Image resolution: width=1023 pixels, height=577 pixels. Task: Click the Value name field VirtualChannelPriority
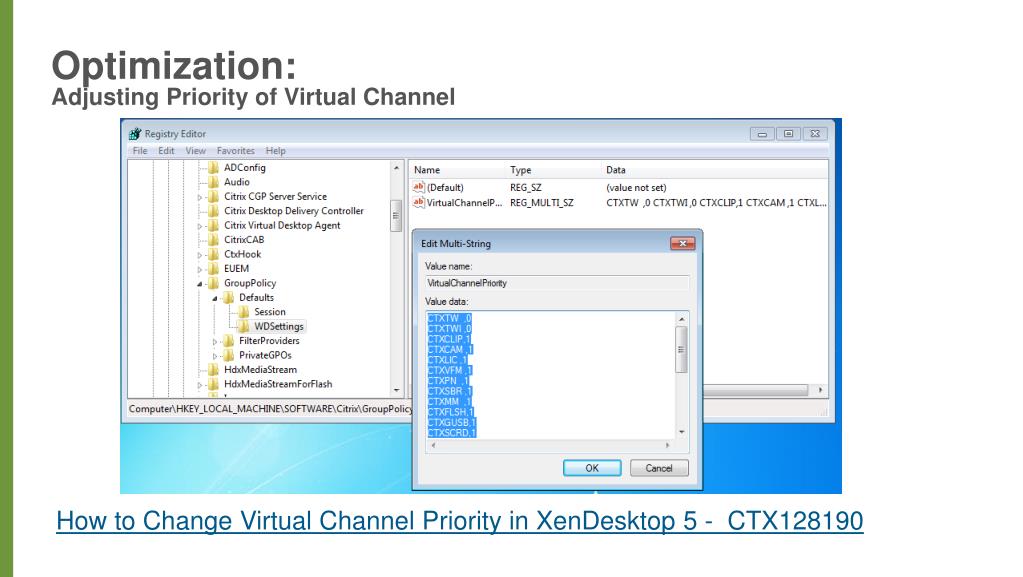(x=557, y=283)
